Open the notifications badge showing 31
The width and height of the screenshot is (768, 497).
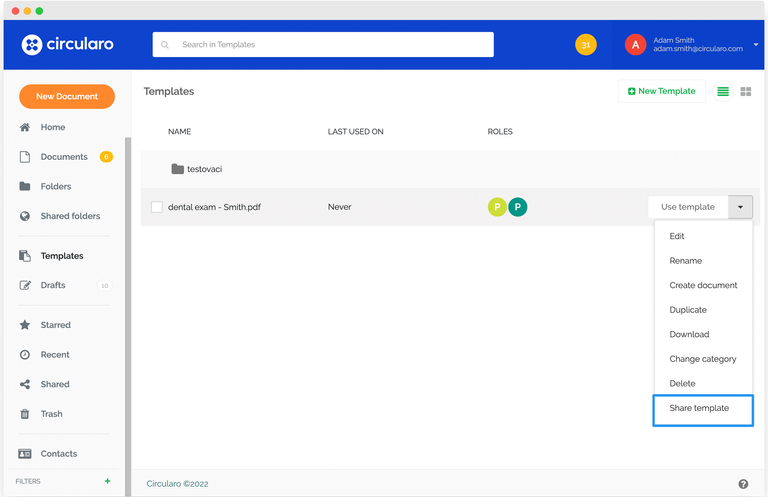(x=586, y=45)
